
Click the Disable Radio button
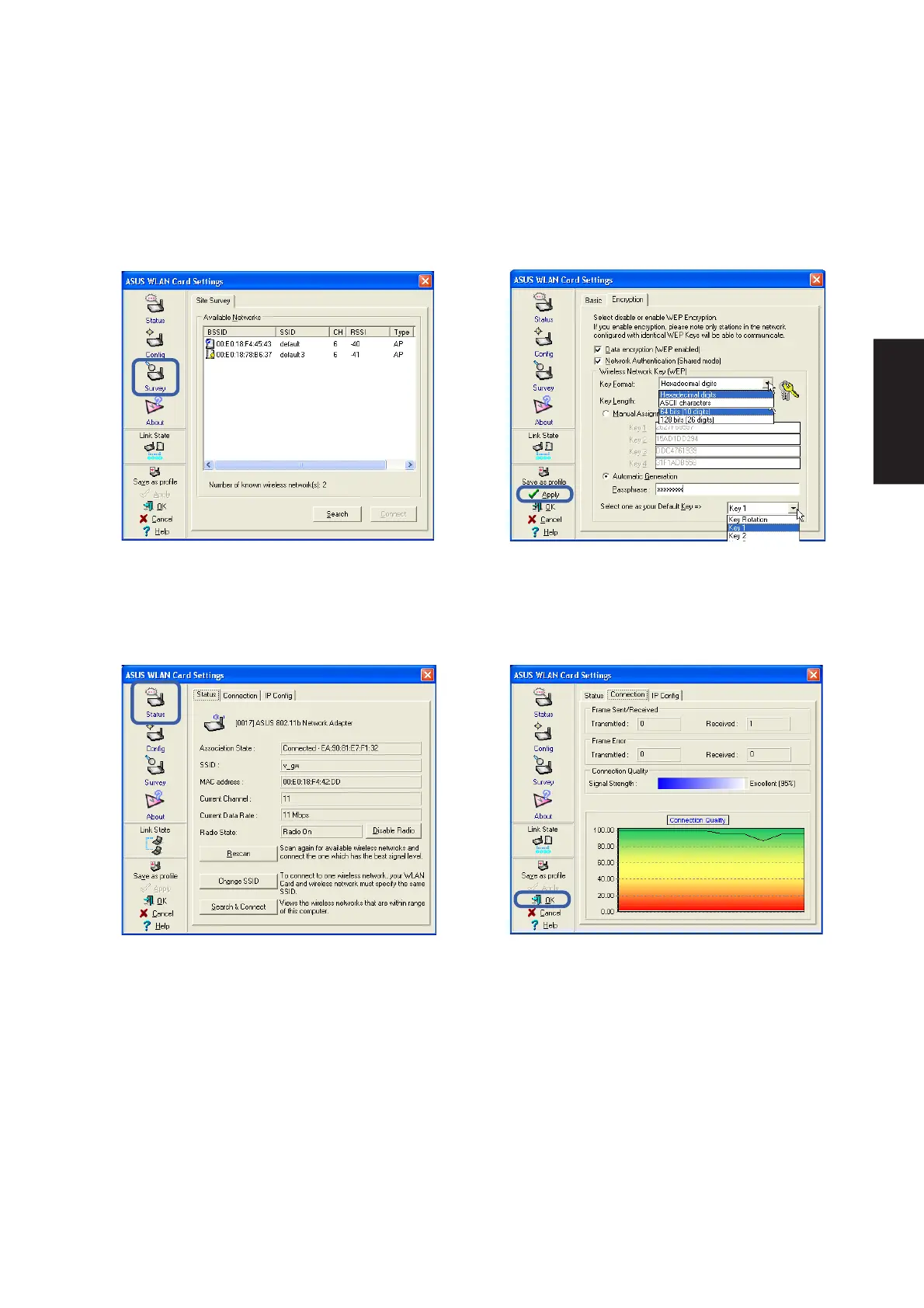(394, 830)
